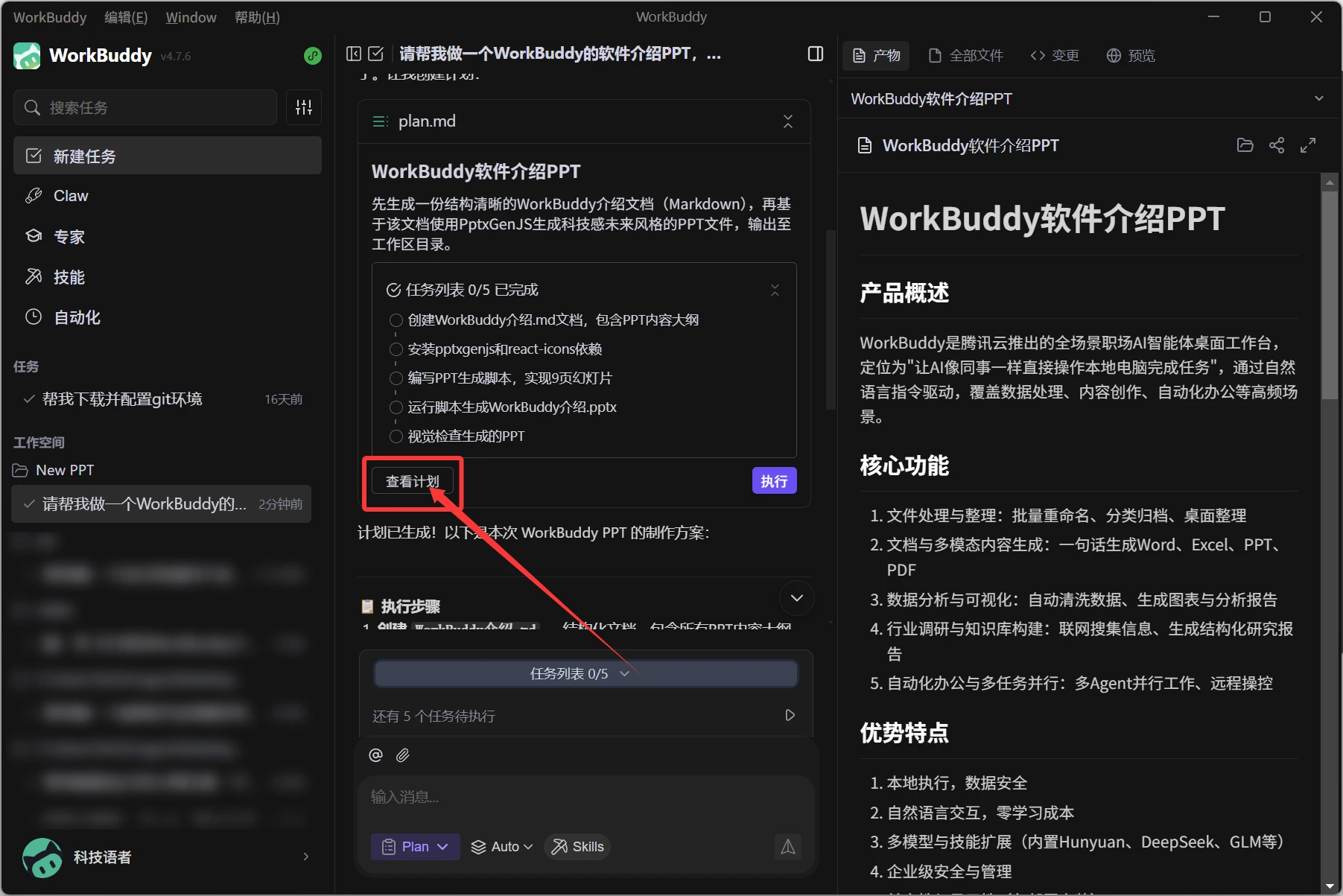
Task: Toggle the left sidebar panel icon
Action: (354, 54)
